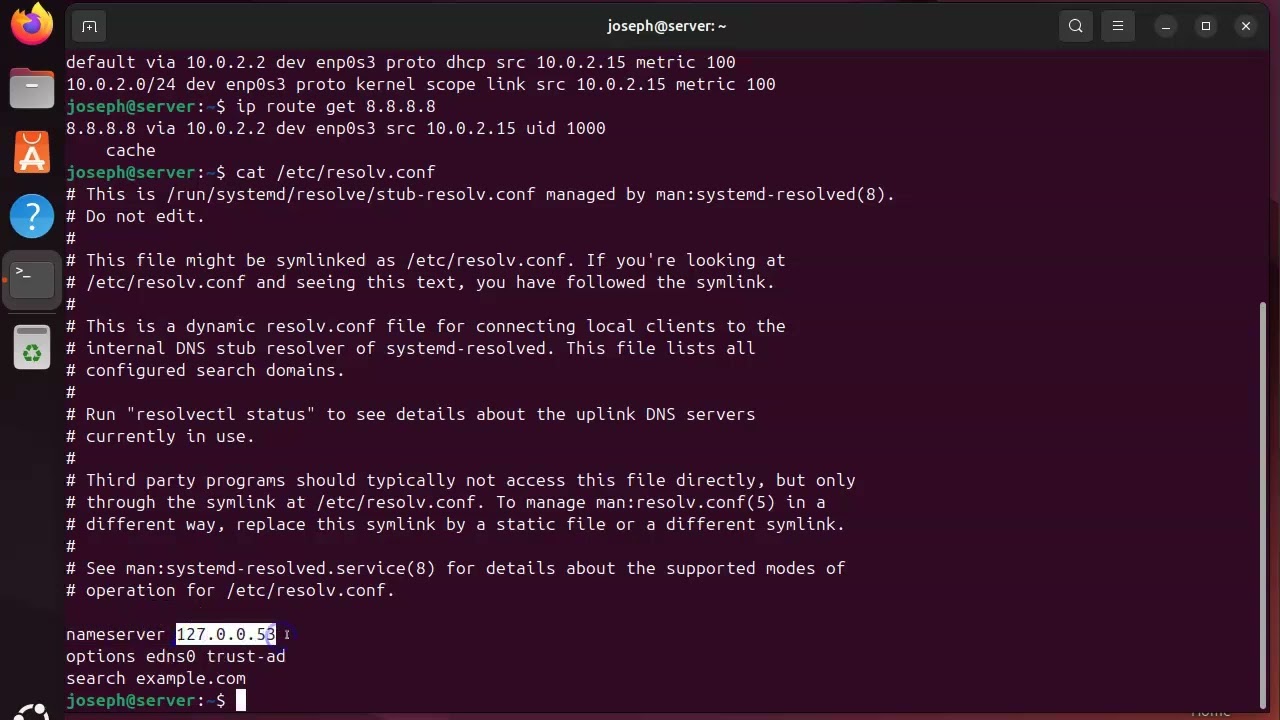
Task: Open Ubuntu App Center from dock
Action: tap(32, 152)
